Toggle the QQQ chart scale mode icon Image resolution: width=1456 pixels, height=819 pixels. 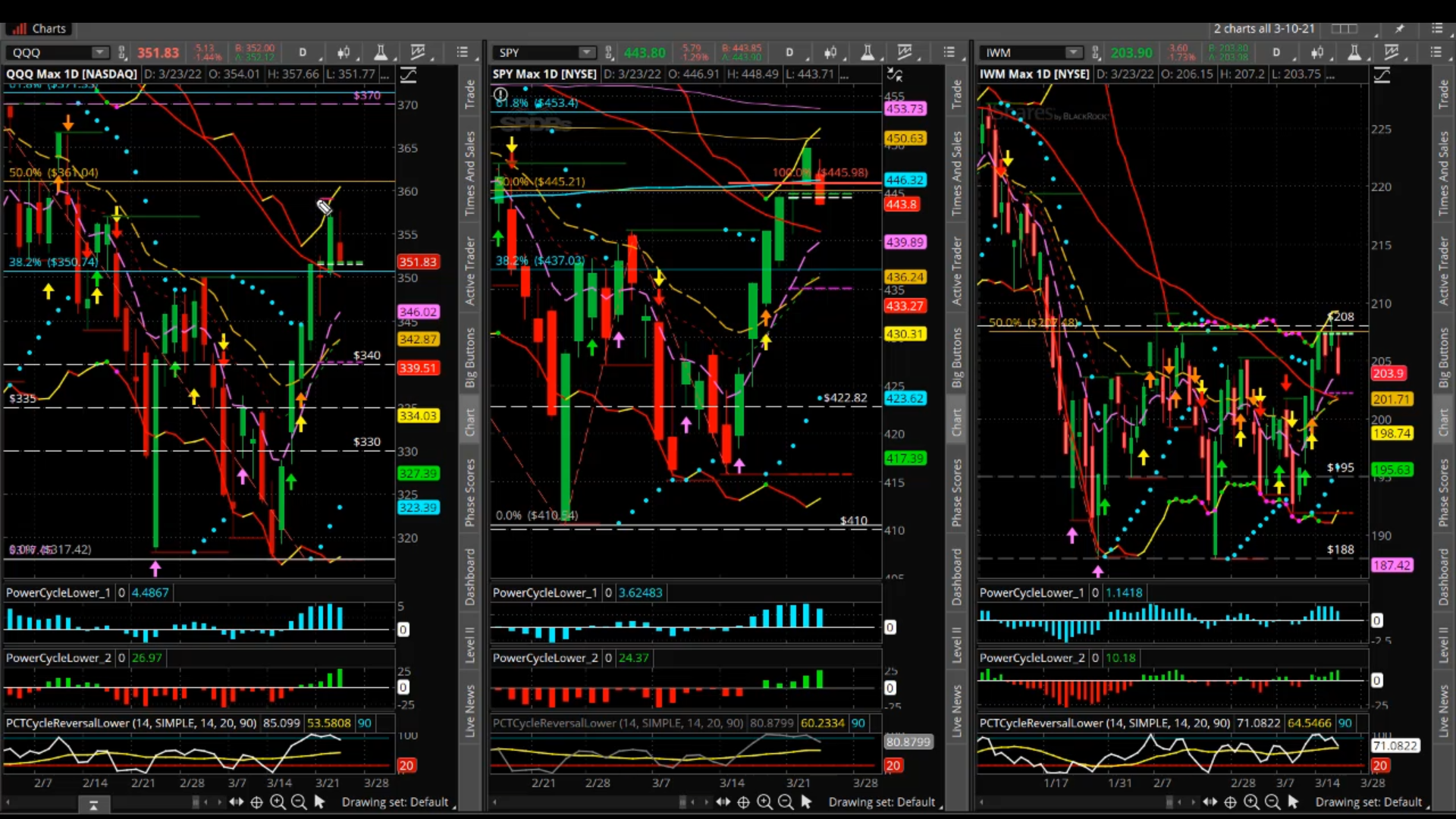coord(408,74)
